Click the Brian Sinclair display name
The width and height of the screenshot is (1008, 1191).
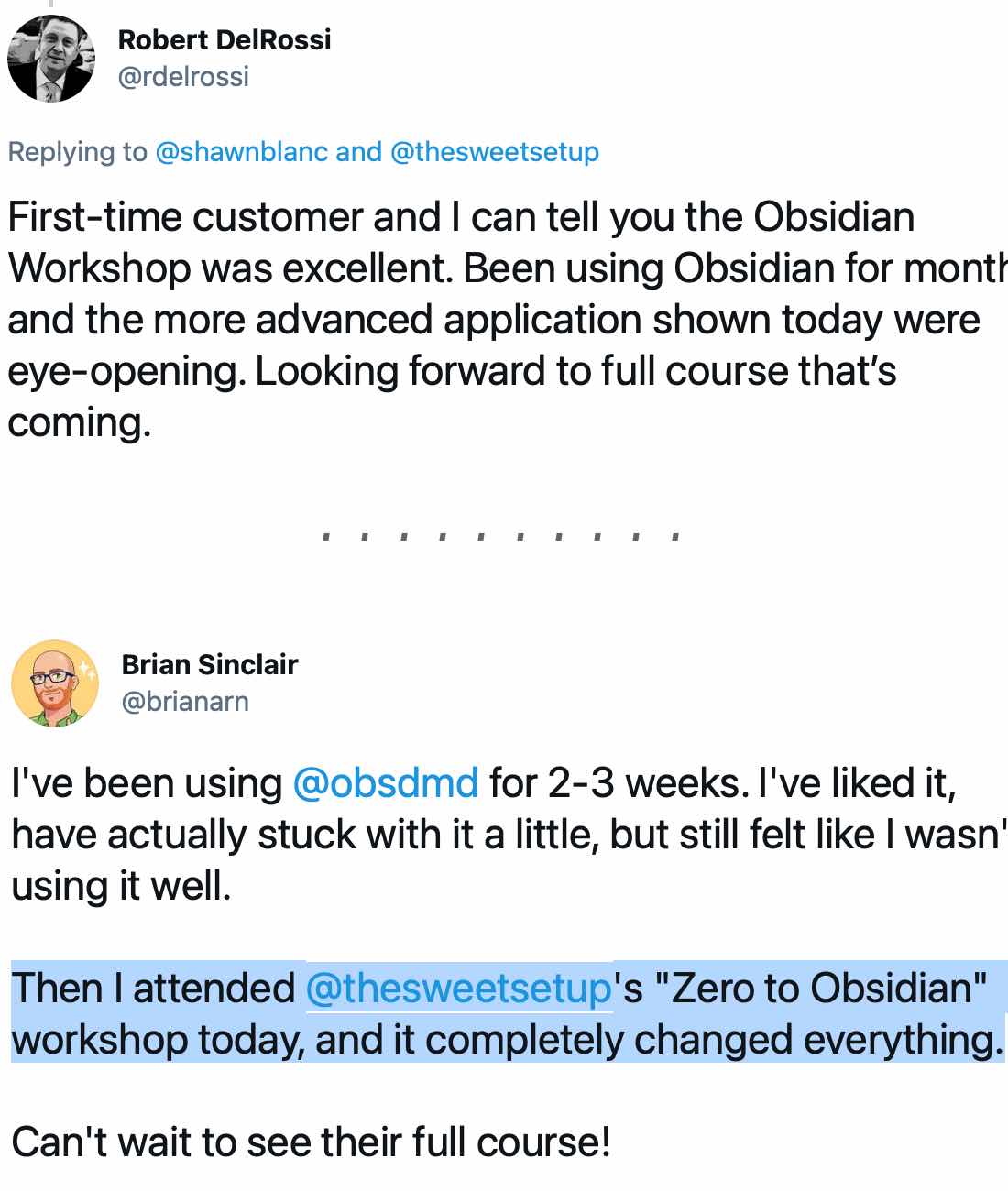[x=210, y=664]
